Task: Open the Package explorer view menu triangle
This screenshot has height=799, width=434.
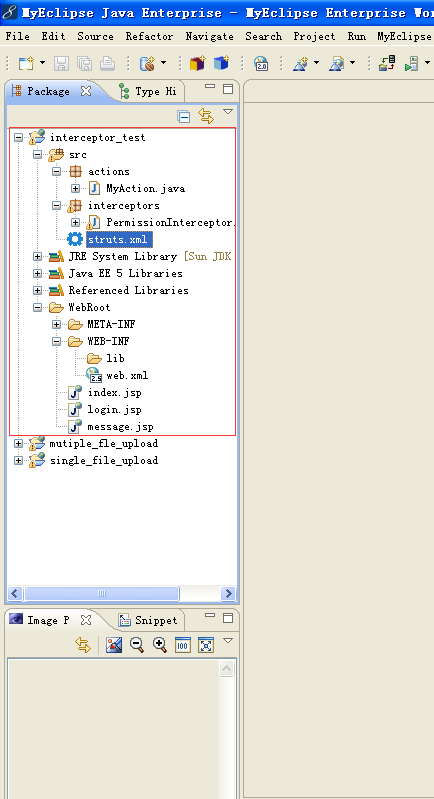Action: coord(228,112)
